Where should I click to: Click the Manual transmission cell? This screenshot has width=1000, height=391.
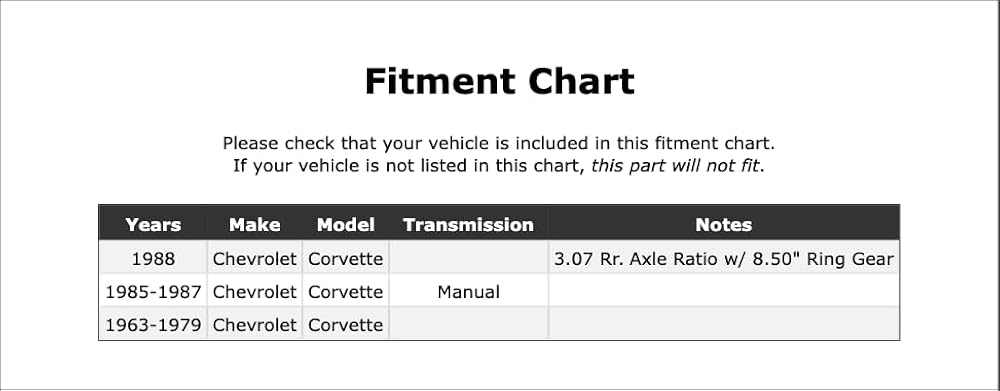point(469,292)
